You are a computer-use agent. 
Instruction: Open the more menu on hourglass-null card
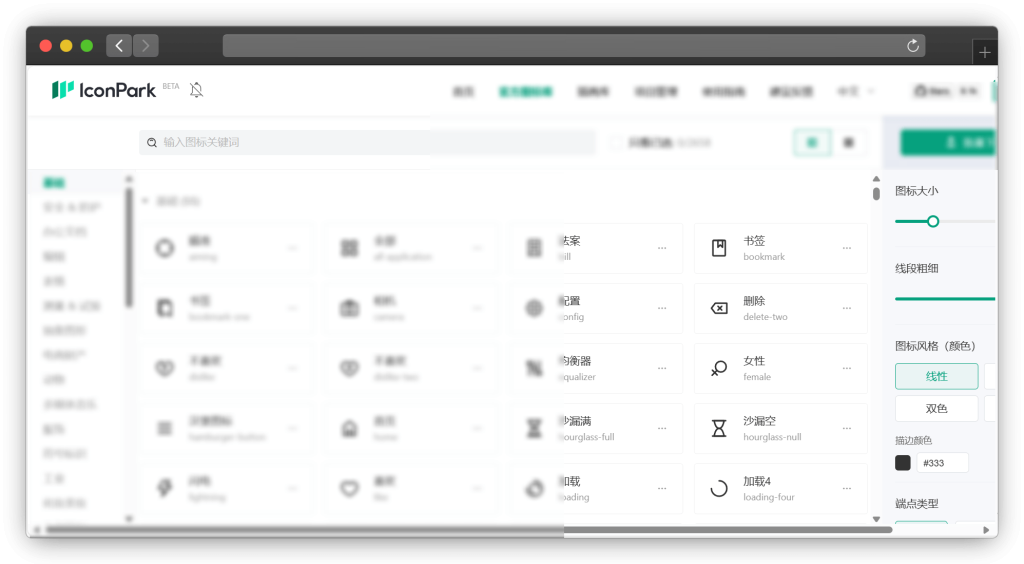(847, 428)
